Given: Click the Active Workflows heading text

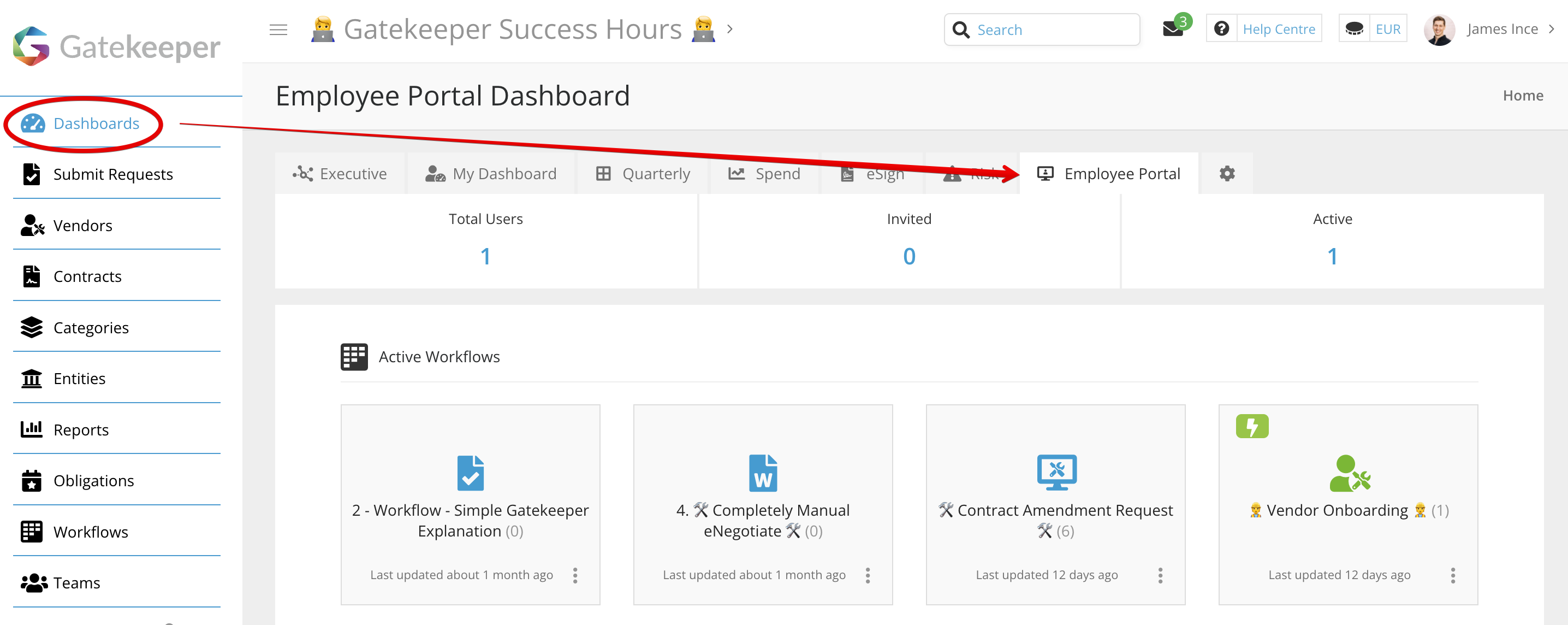Looking at the screenshot, I should 439,357.
